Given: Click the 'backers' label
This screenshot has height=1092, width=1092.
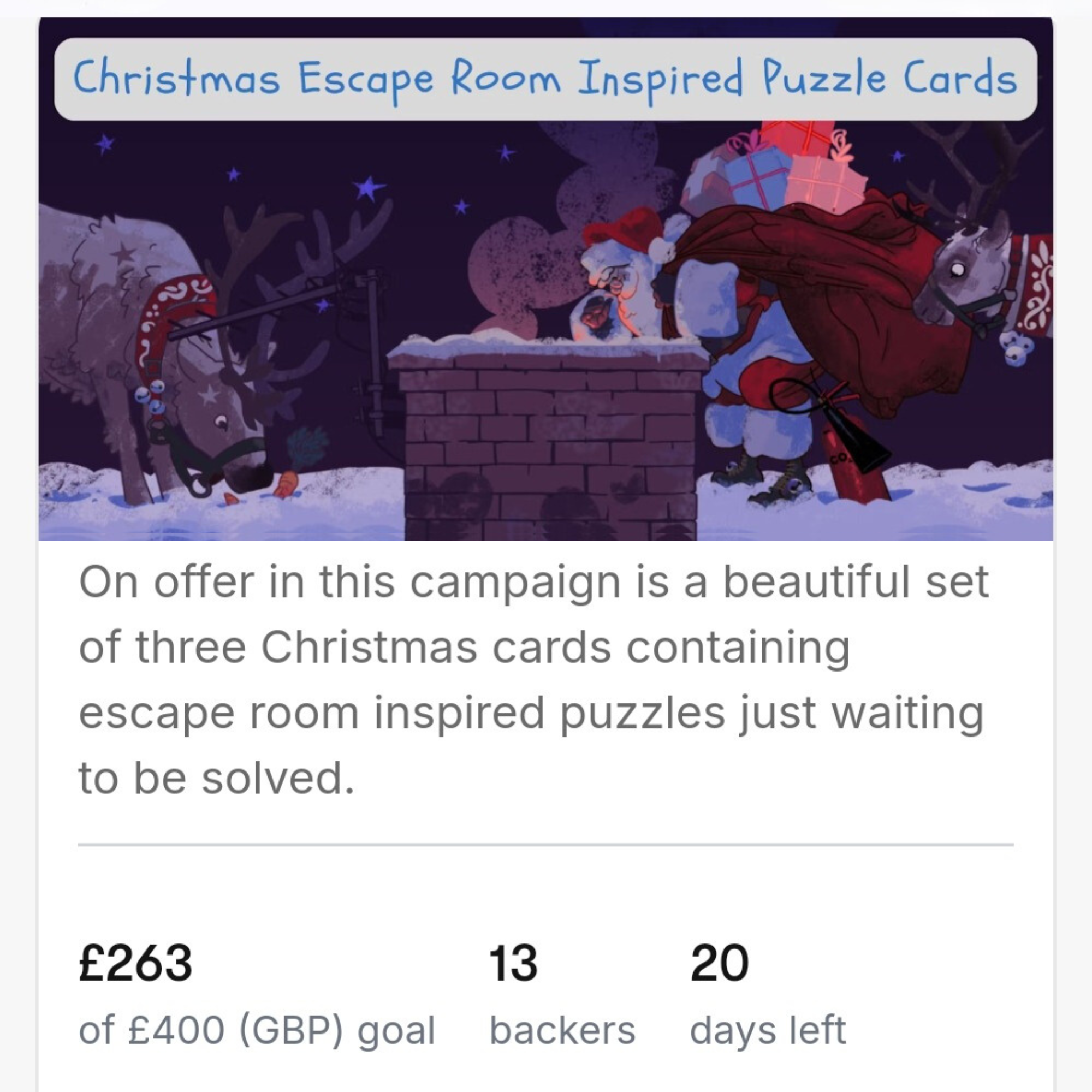Looking at the screenshot, I should [562, 1030].
